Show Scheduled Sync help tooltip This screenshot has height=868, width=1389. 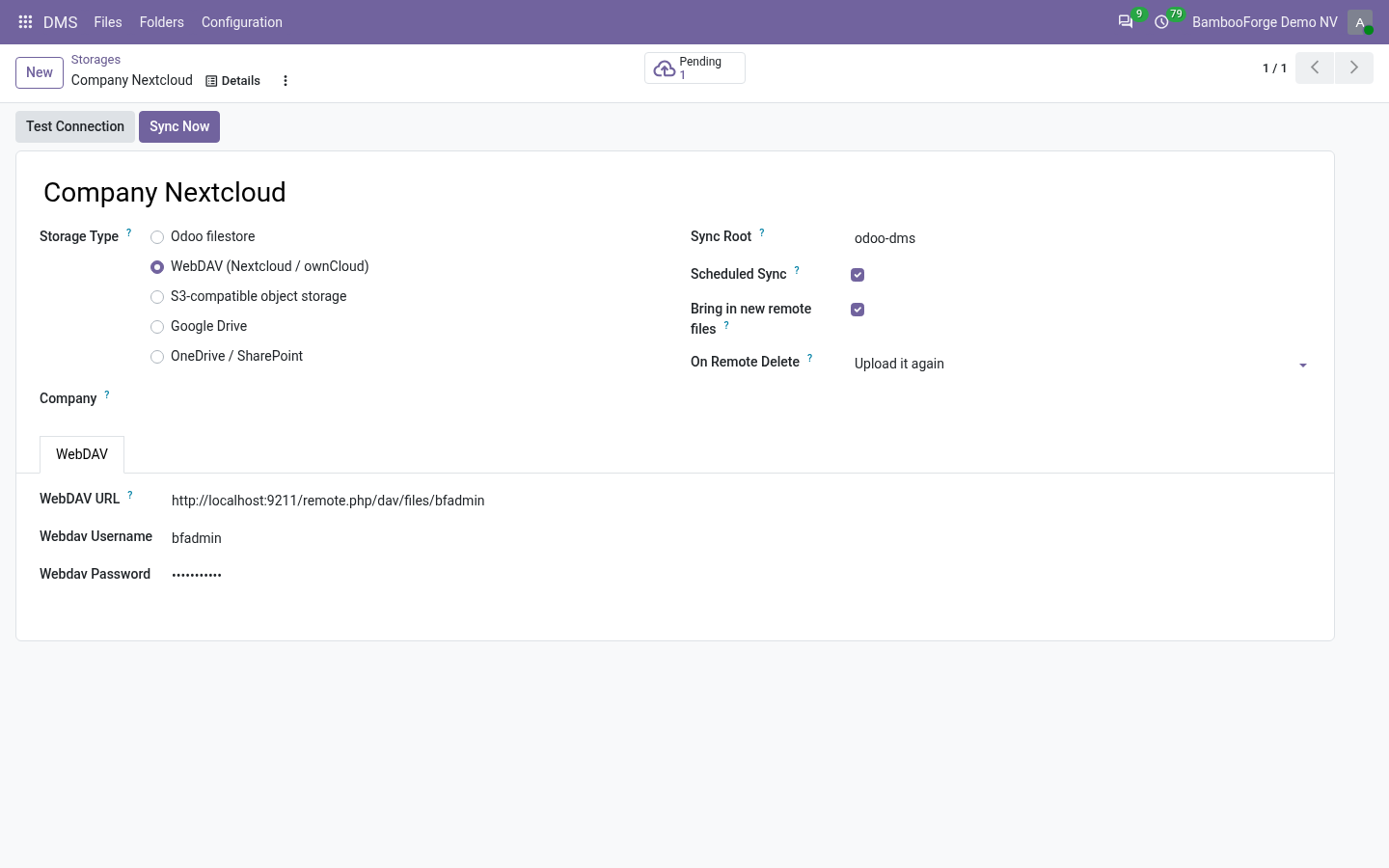[x=797, y=270]
